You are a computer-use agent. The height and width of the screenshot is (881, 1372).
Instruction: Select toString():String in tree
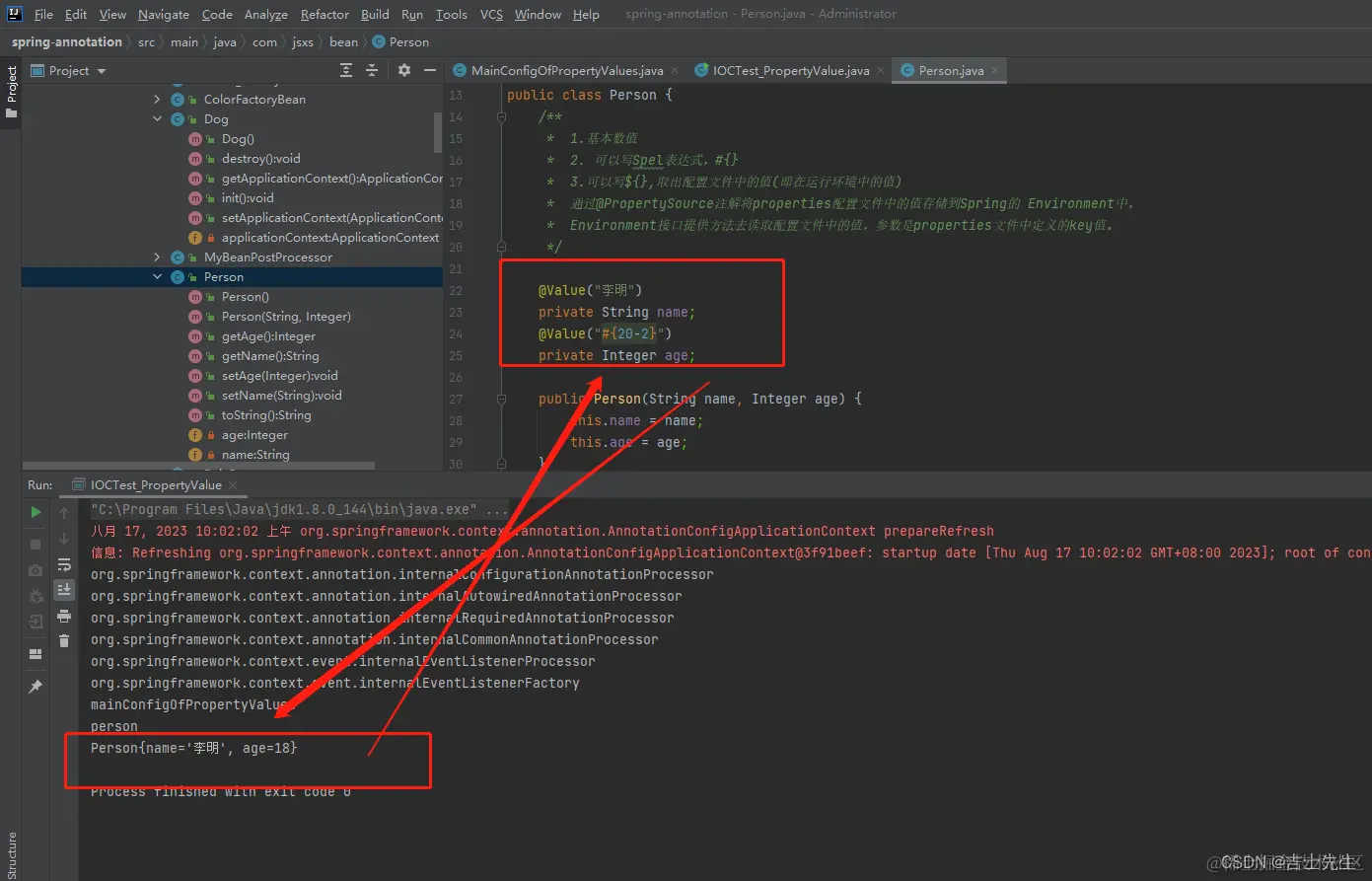266,415
